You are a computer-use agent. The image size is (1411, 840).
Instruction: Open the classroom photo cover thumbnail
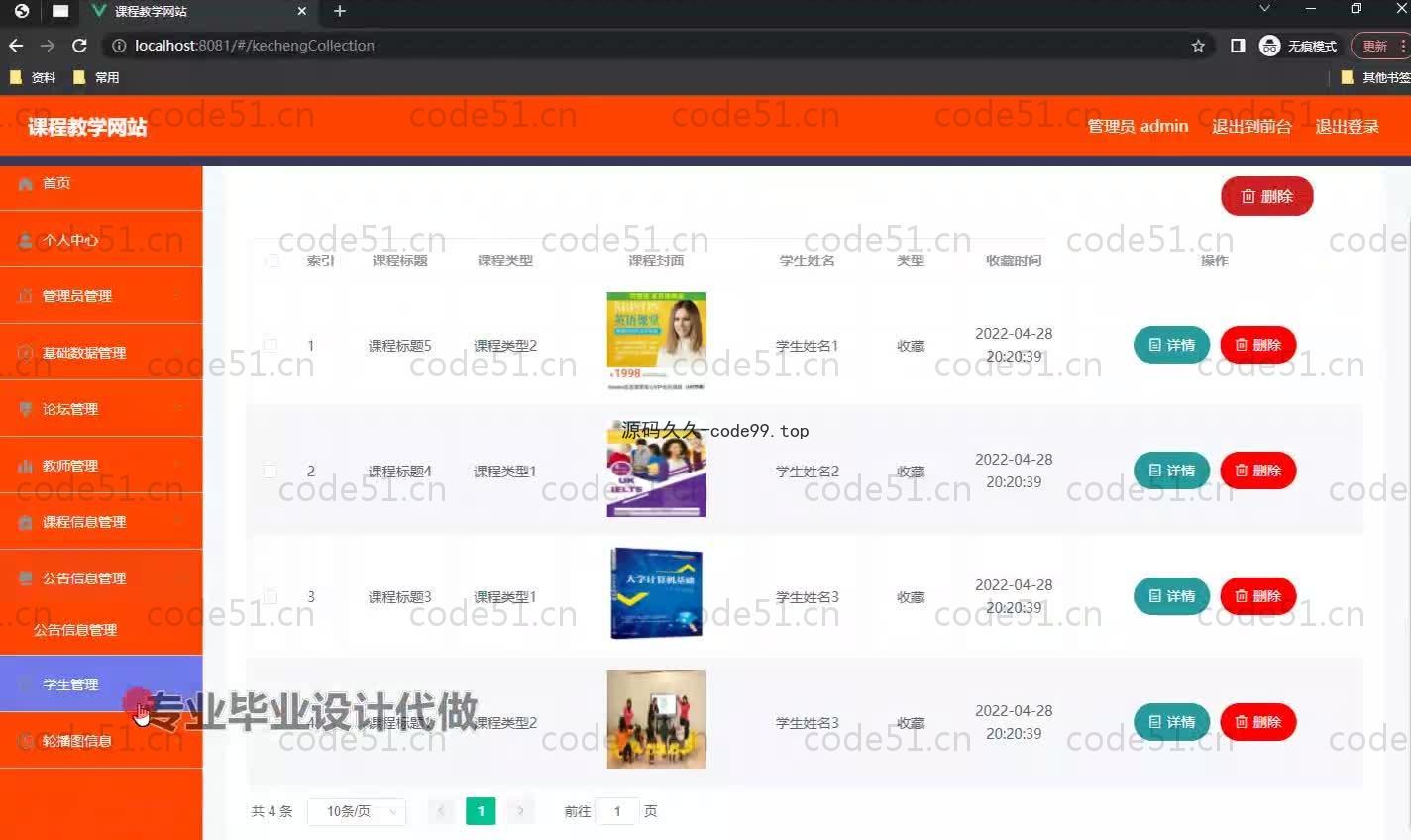click(656, 719)
